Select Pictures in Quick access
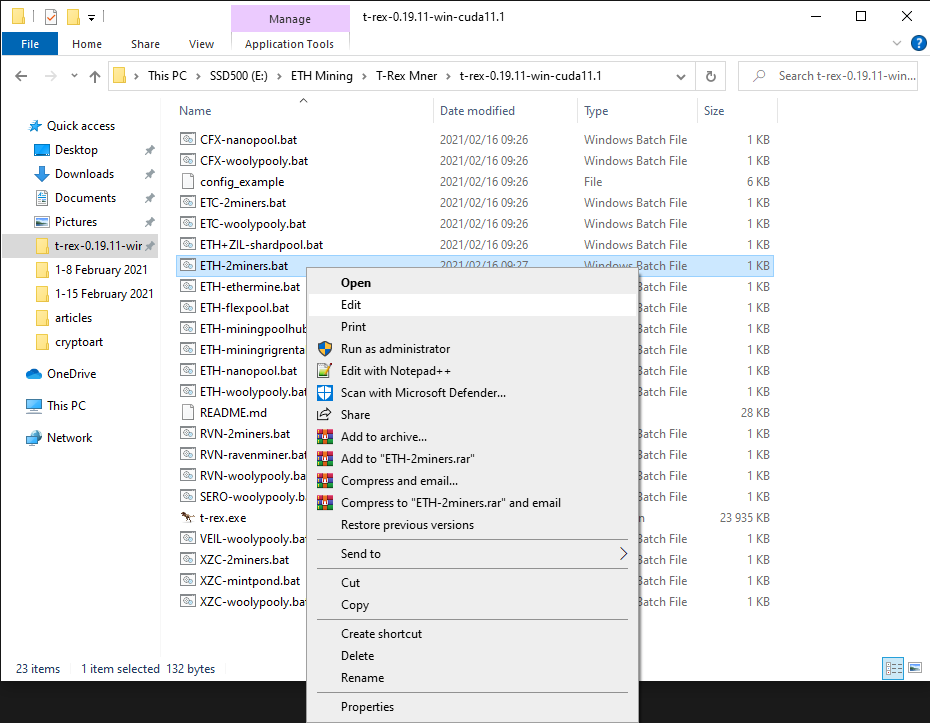The width and height of the screenshot is (930, 723). click(x=76, y=222)
